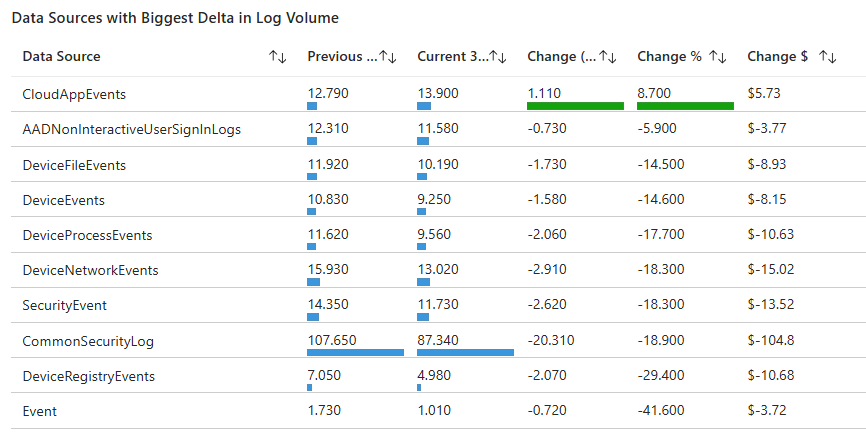Click sort arrows on the Previous column

388,57
